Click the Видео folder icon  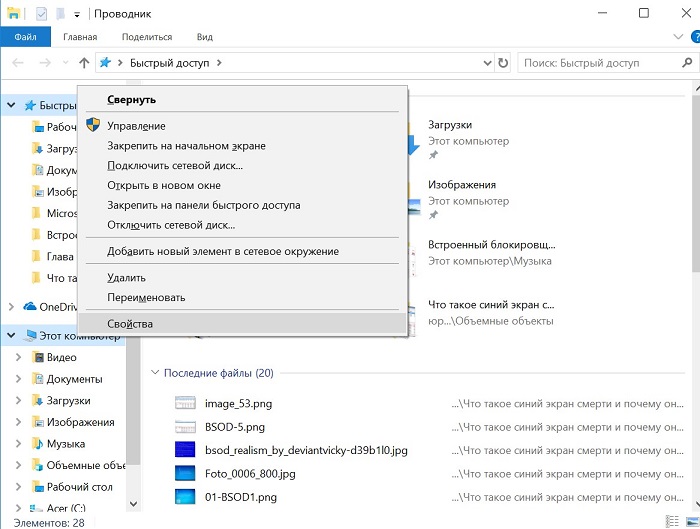click(x=39, y=357)
